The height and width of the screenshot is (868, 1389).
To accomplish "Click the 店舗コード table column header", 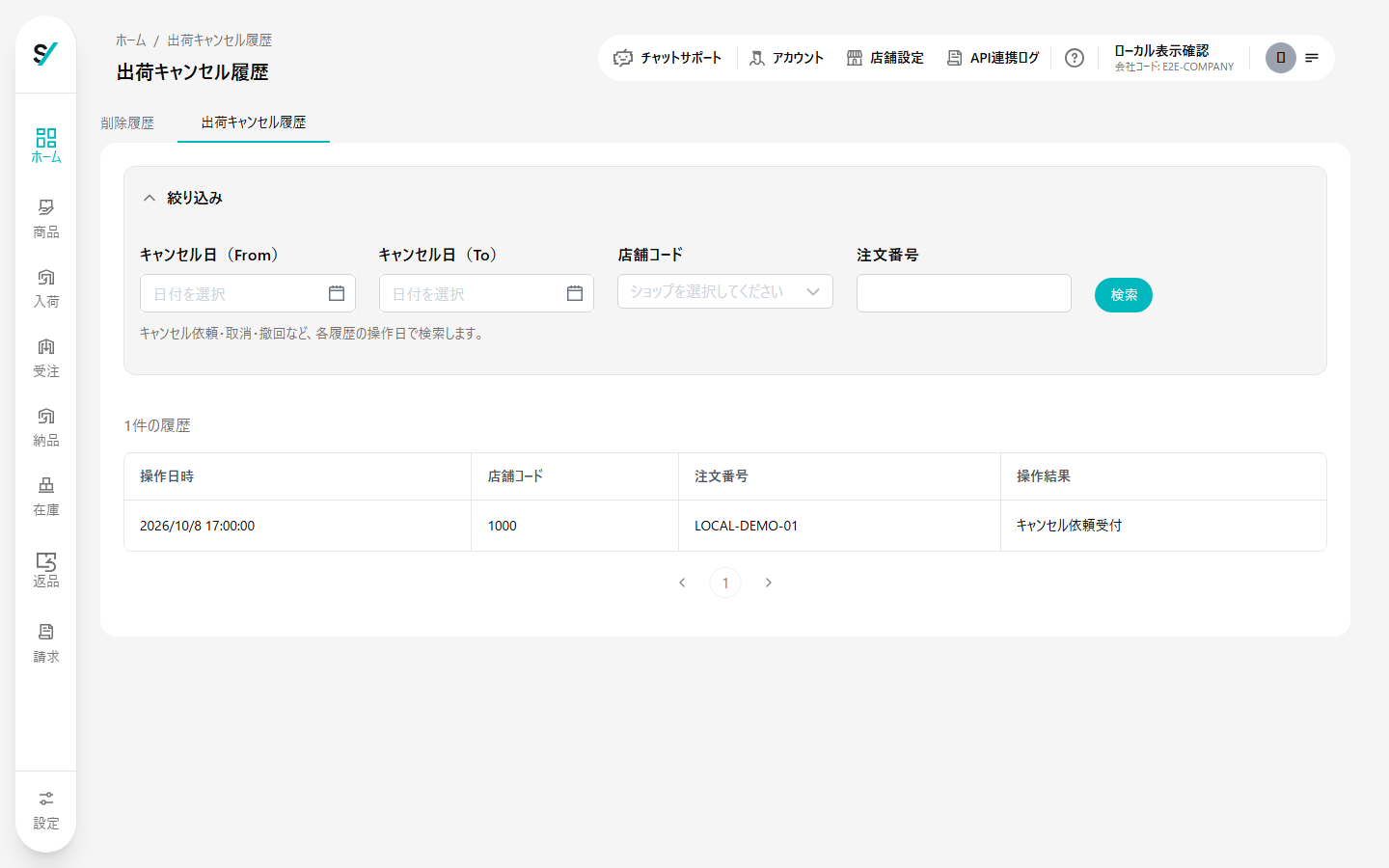I will [575, 476].
